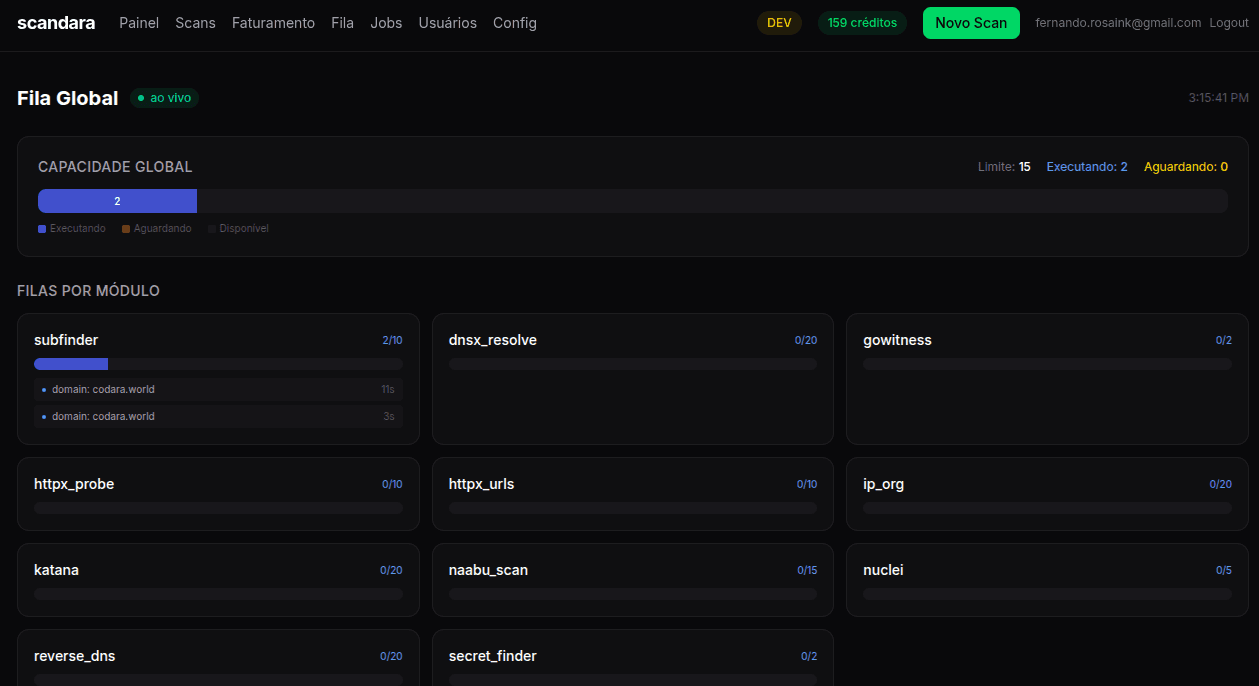Select the second codara.world job, running 3s
Screen dimensions: 1259x686
[x=218, y=416]
